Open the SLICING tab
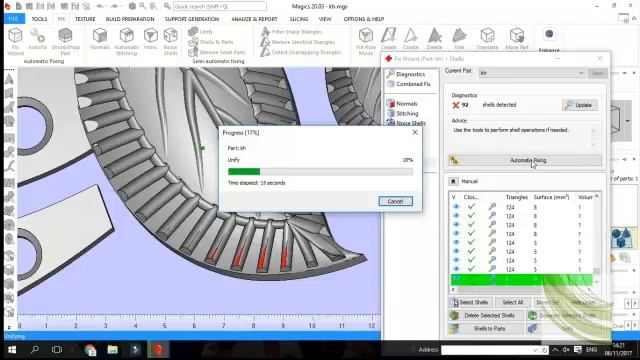 pos(299,19)
